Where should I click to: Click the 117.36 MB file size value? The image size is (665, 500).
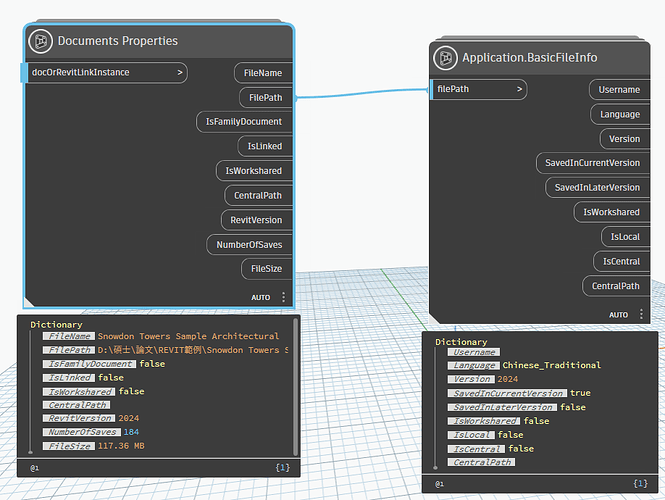pos(121,446)
